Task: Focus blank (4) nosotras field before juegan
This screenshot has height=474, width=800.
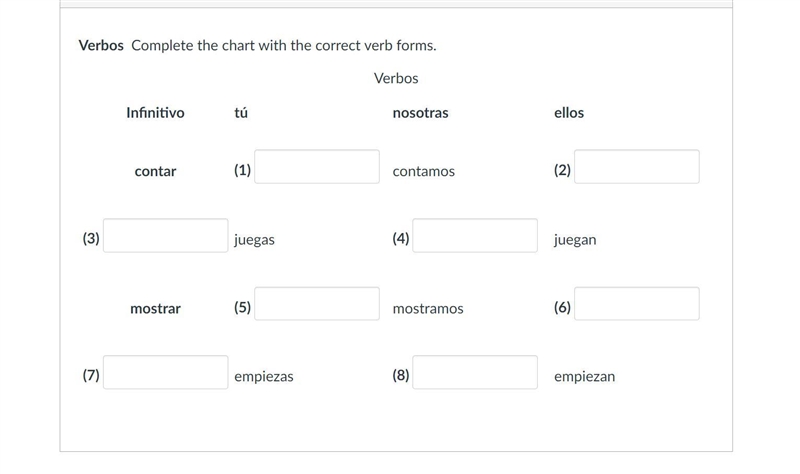Action: (x=475, y=236)
